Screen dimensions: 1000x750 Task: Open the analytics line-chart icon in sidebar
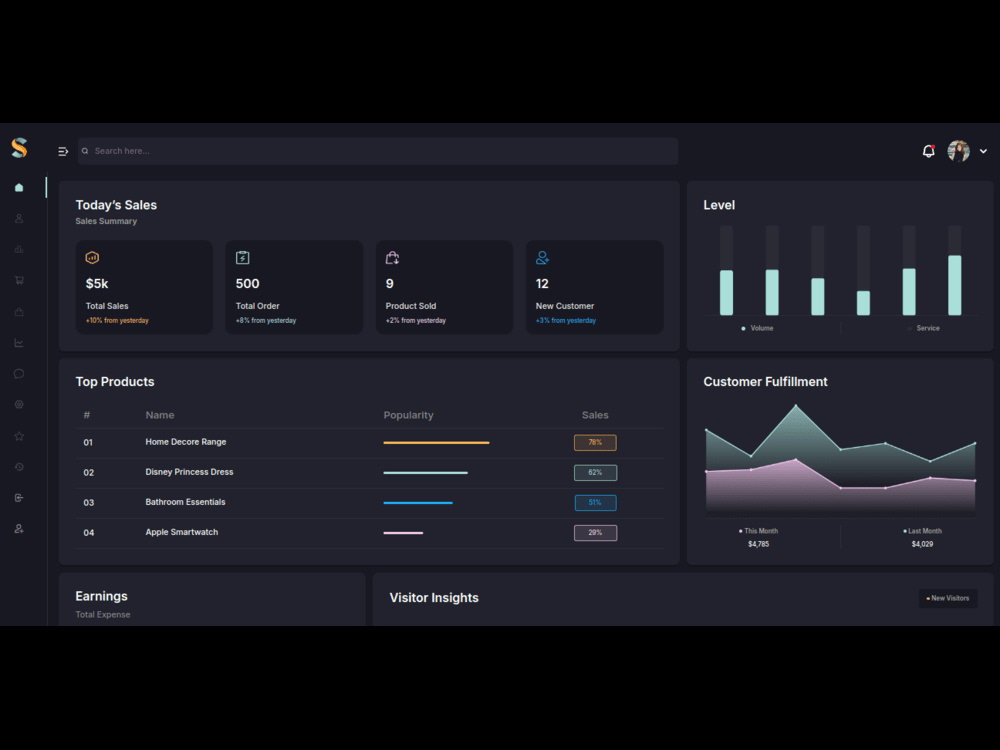[18, 341]
